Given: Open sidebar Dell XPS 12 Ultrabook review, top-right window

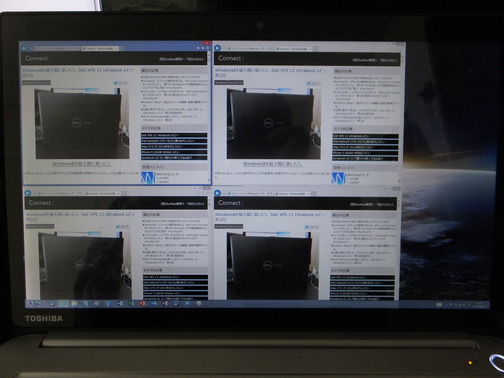Looking at the screenshot, I should (365, 136).
